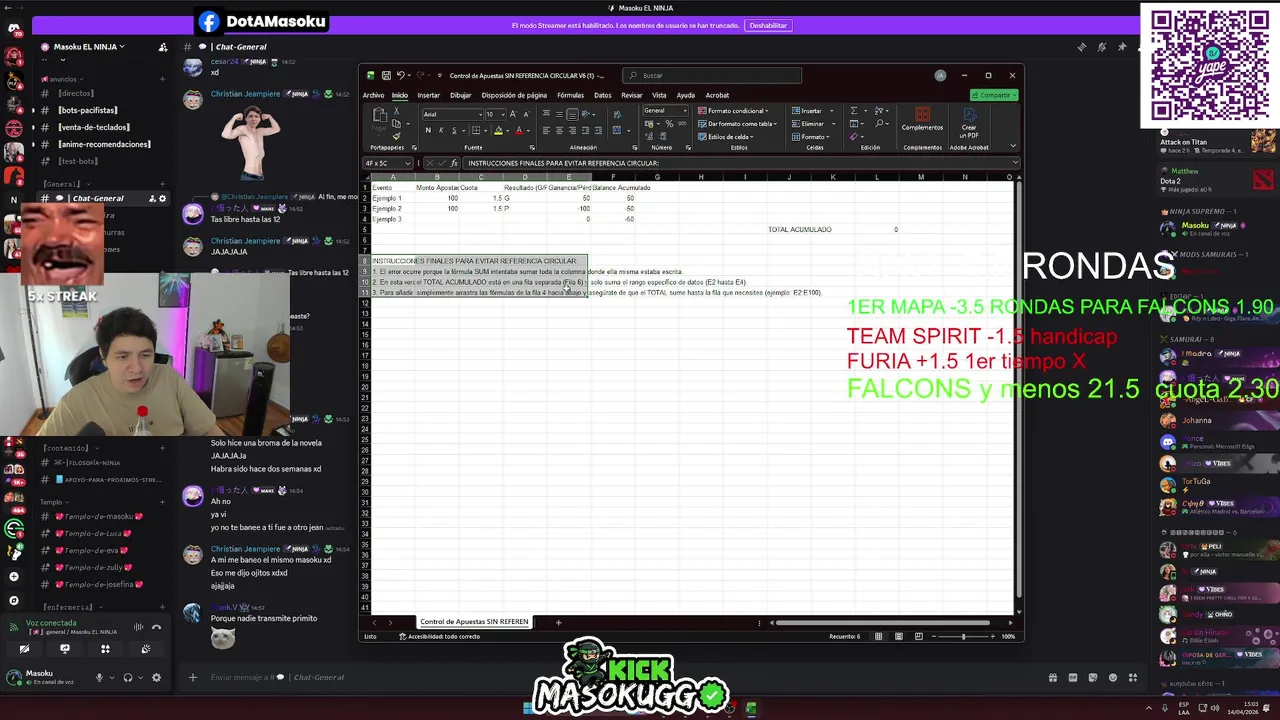Open the Archivo menu in Excel
Image resolution: width=1280 pixels, height=720 pixels.
click(x=373, y=95)
